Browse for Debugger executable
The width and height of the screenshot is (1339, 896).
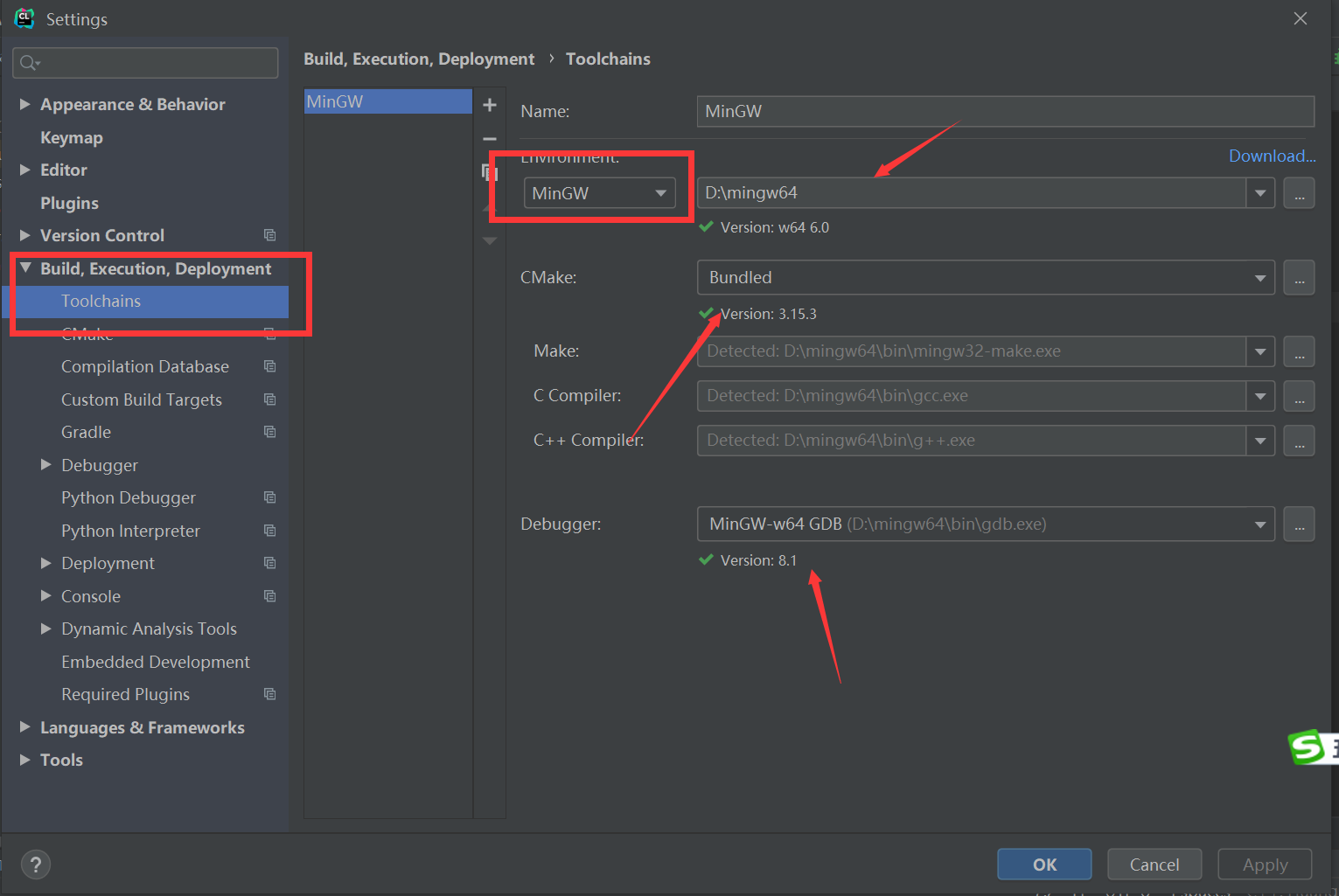click(1299, 524)
